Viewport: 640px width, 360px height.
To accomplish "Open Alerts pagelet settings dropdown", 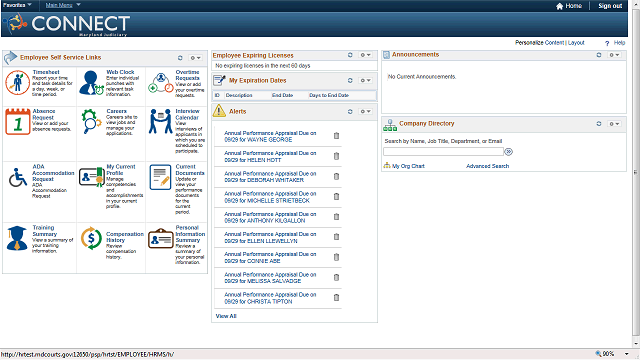I will tap(365, 111).
